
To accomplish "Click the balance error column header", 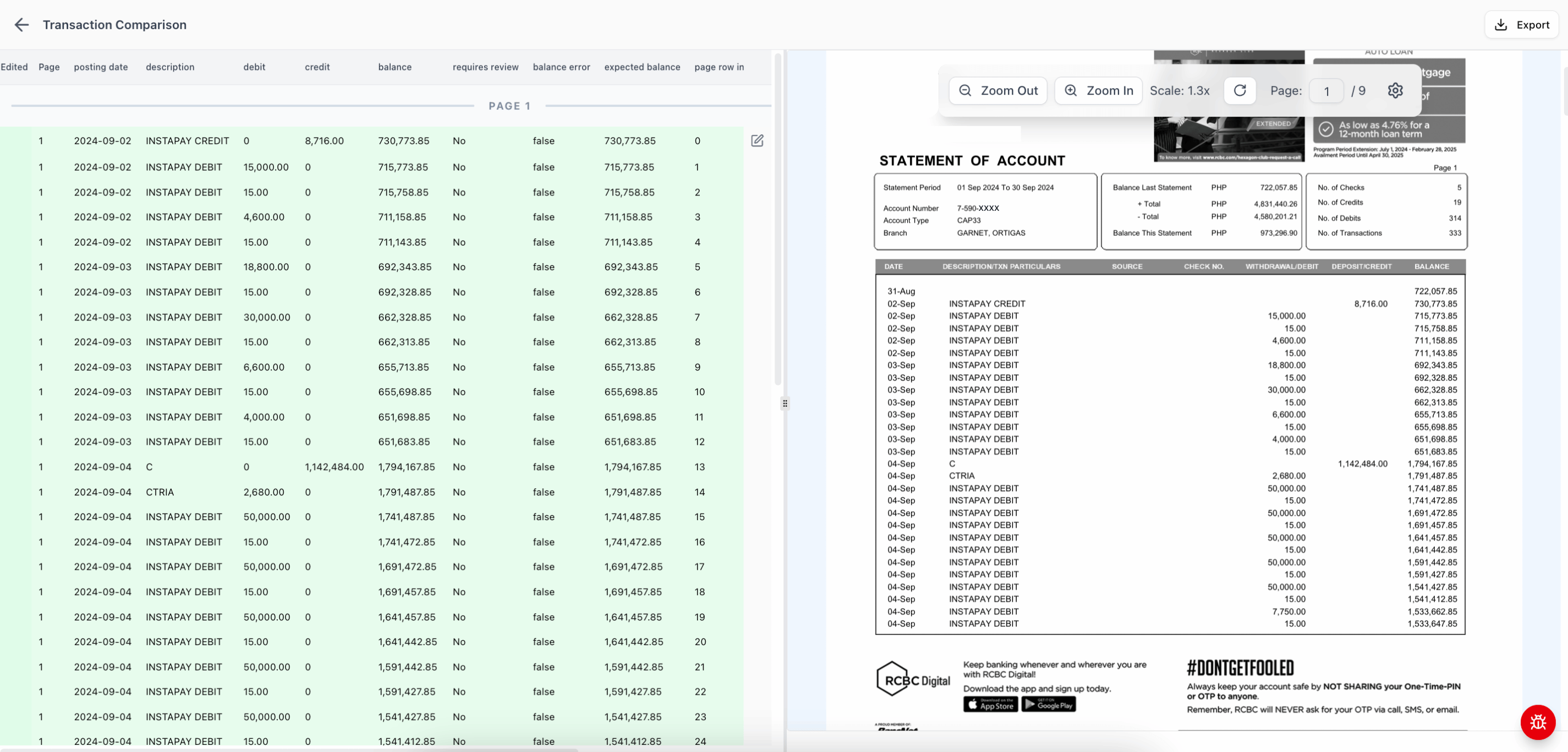I will coord(561,67).
